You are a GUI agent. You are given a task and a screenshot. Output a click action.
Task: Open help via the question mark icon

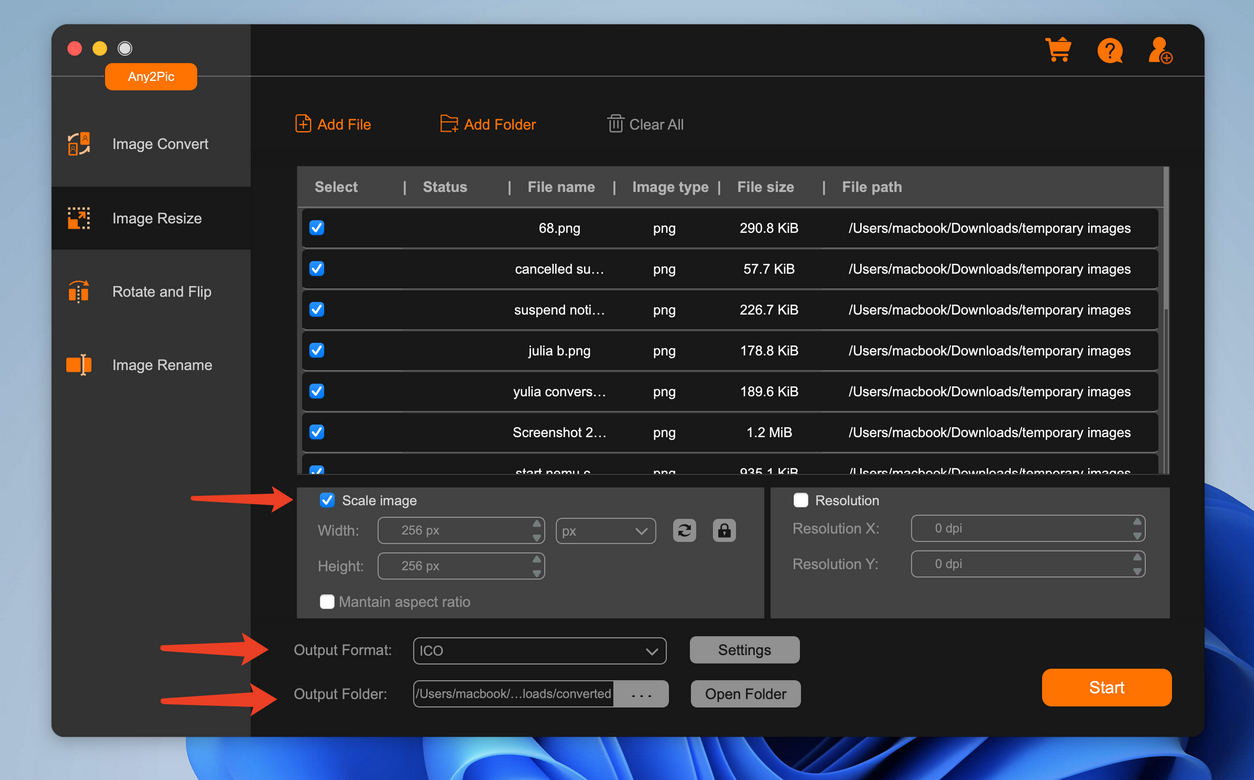coord(1110,50)
